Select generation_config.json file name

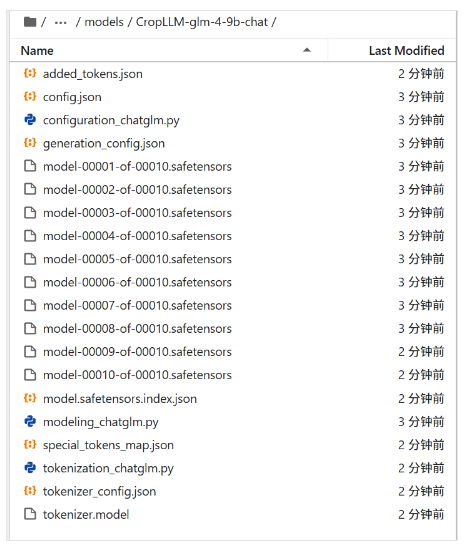[x=104, y=143]
